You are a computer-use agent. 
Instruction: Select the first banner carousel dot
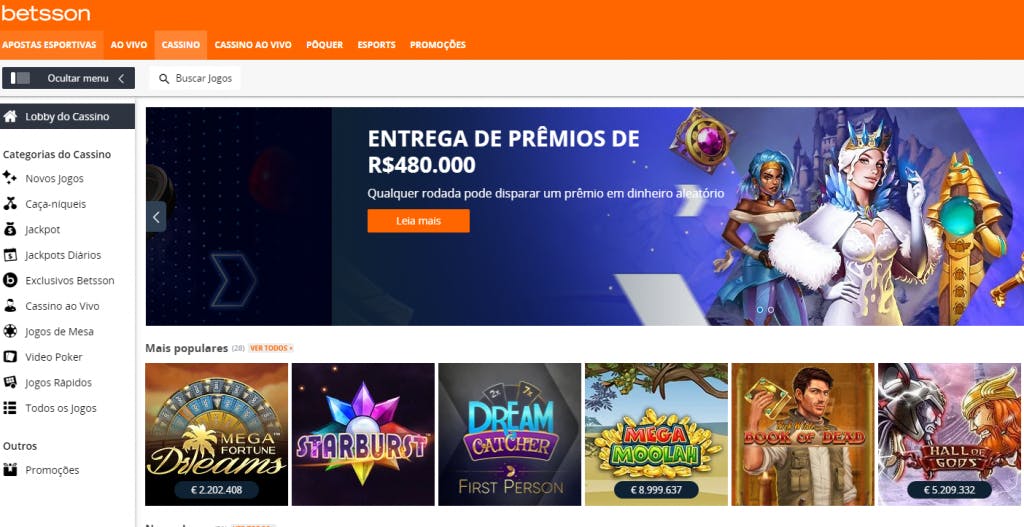760,310
